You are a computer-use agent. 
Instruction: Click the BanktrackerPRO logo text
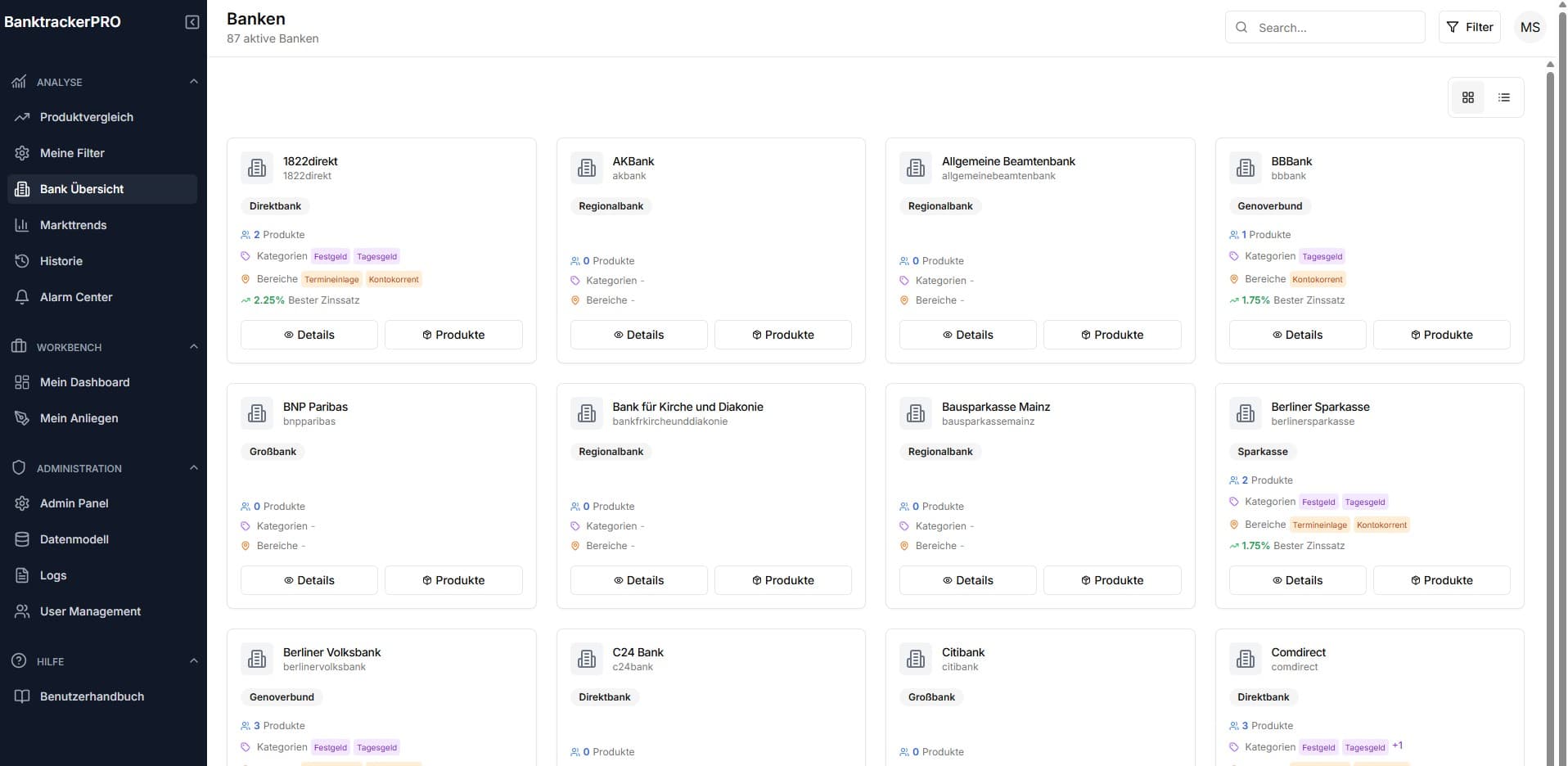click(x=62, y=22)
